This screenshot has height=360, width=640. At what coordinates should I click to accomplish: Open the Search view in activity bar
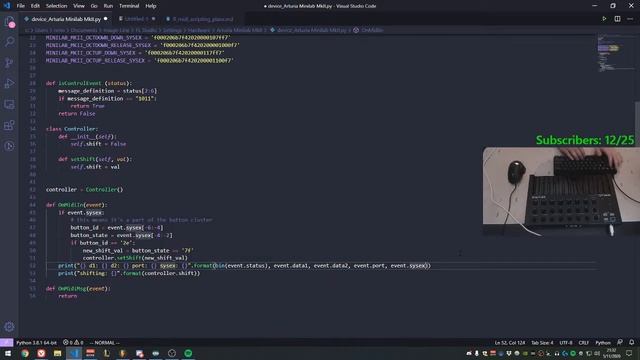[x=9, y=42]
